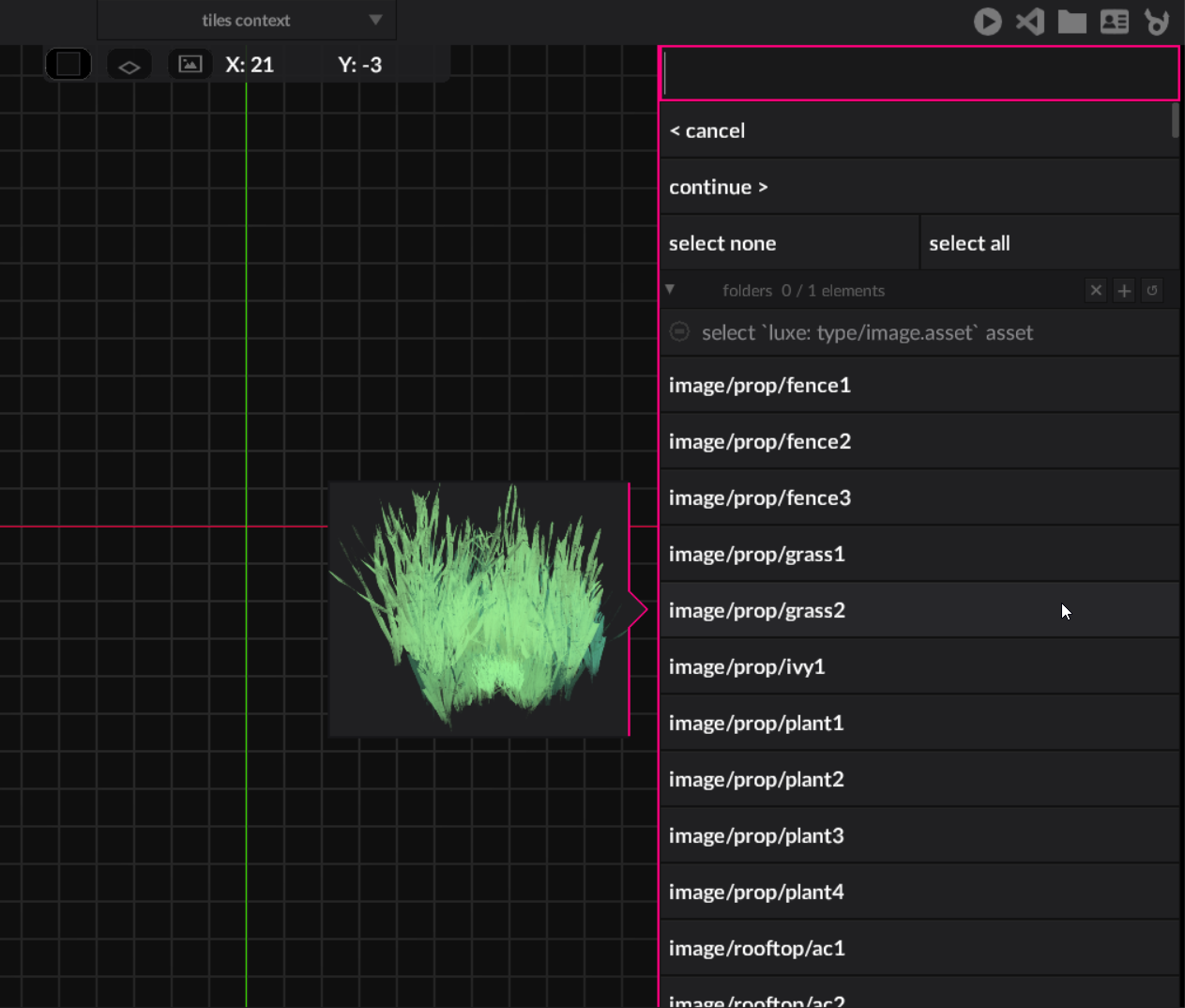Open the tiles context dropdown
Image resolution: width=1185 pixels, height=1008 pixels.
tap(247, 21)
